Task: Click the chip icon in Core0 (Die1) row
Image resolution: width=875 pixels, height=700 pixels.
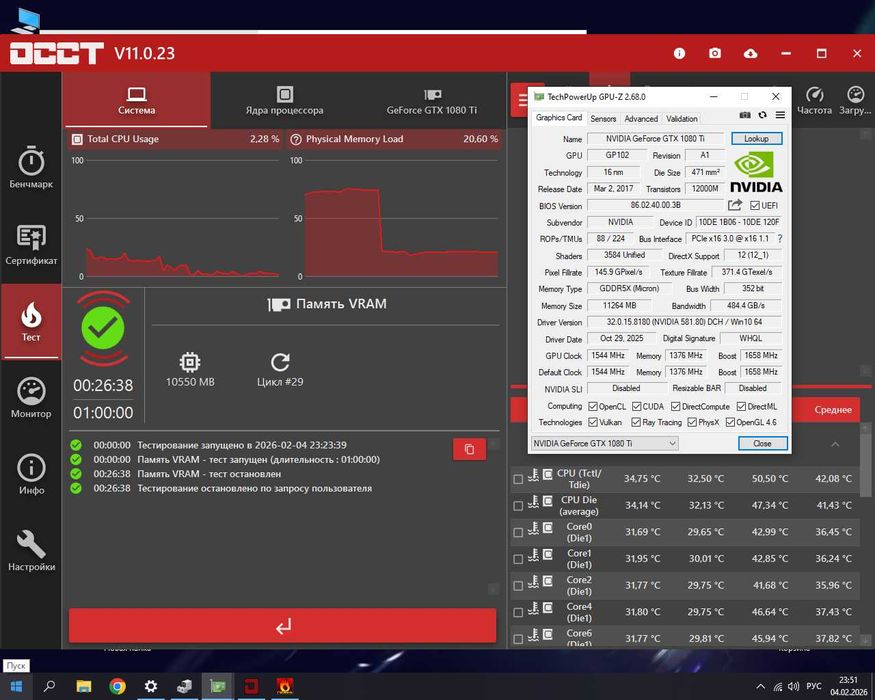Action: coord(548,528)
